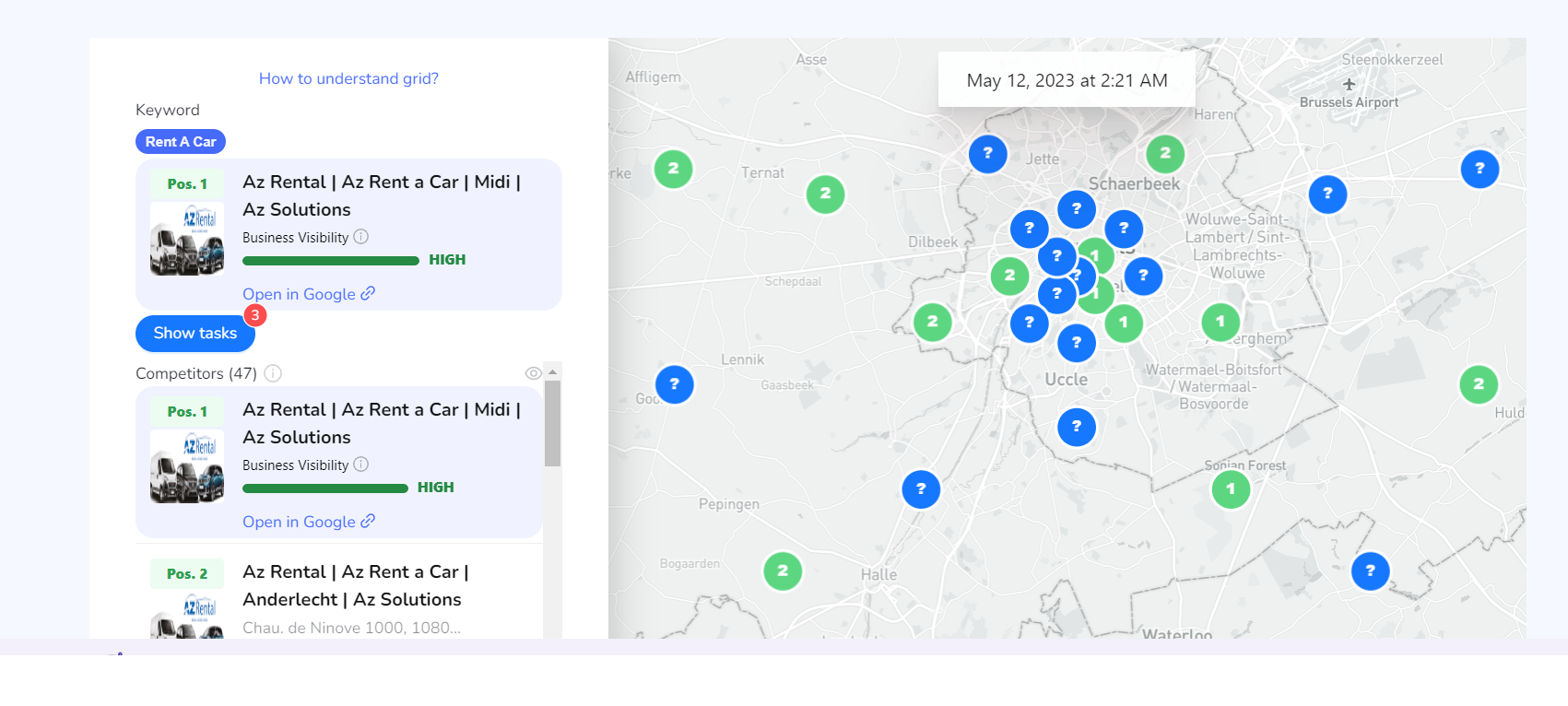This screenshot has width=1568, height=706.
Task: Click the Pos. 1 badge in top card
Action: 187,184
